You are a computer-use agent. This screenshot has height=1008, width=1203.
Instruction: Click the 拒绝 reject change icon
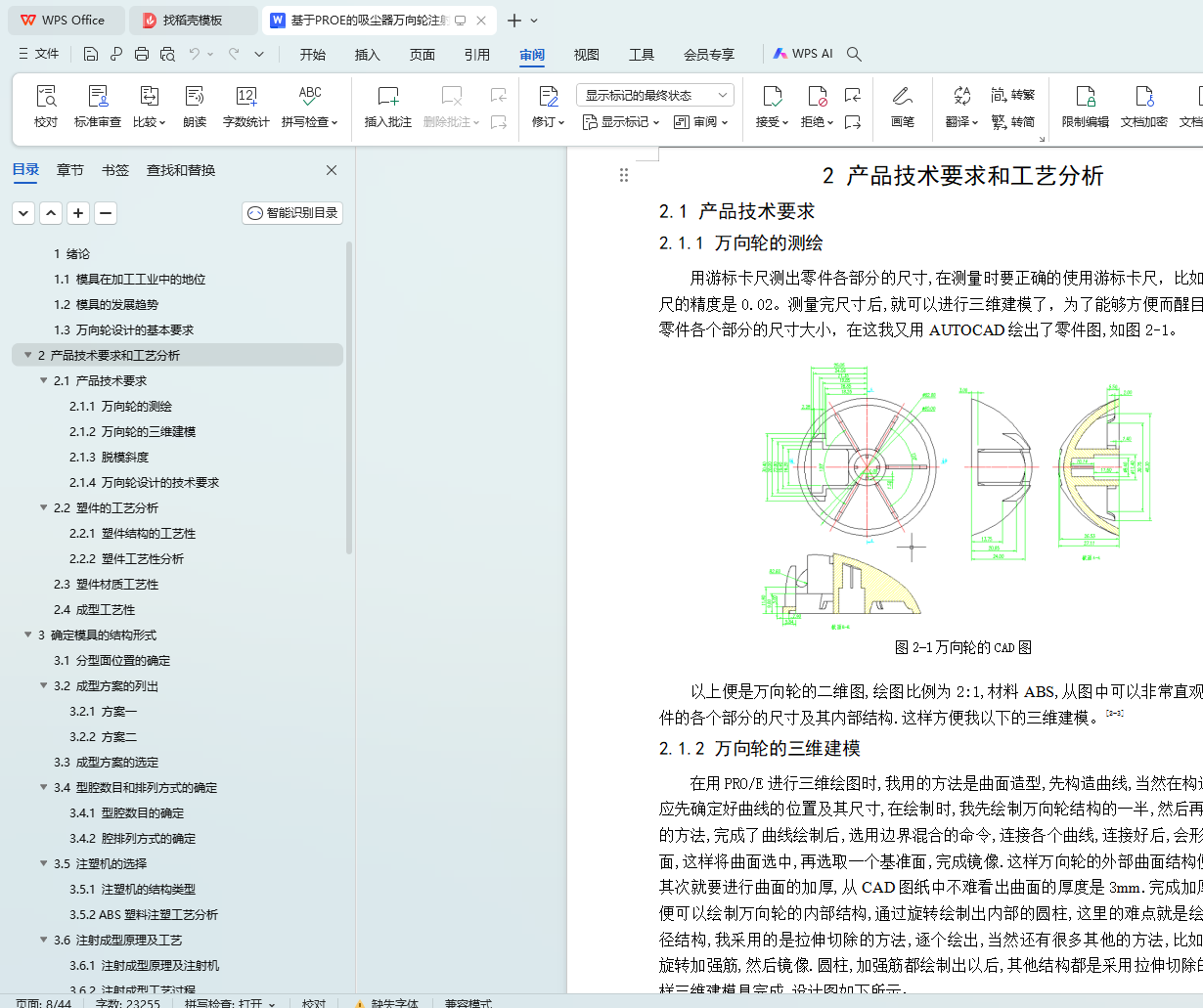(x=817, y=96)
